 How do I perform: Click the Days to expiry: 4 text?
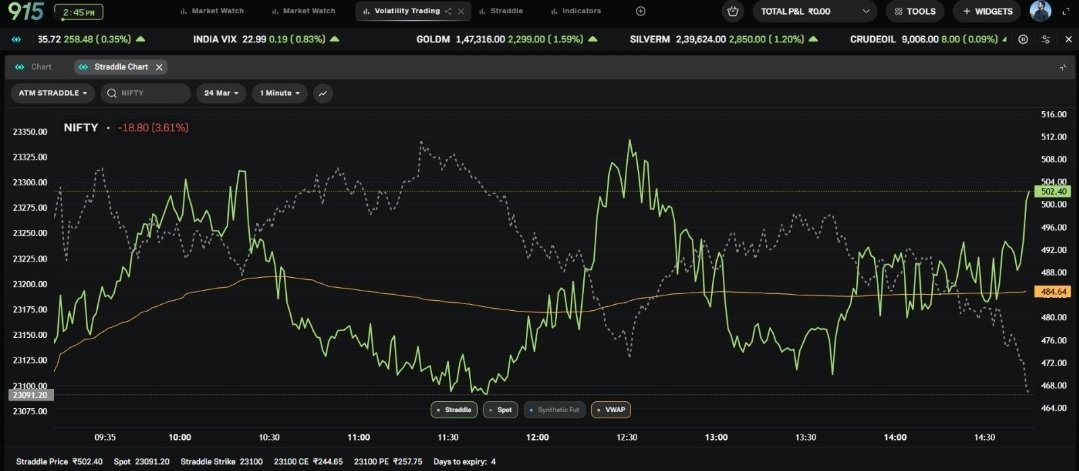coord(464,461)
